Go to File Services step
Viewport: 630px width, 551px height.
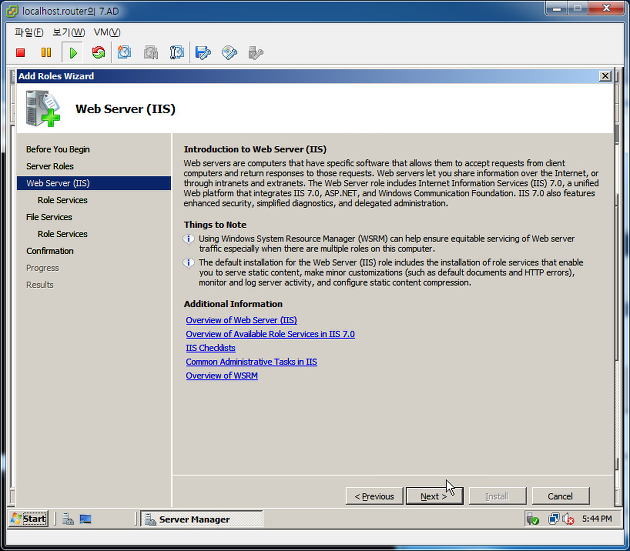(49, 217)
